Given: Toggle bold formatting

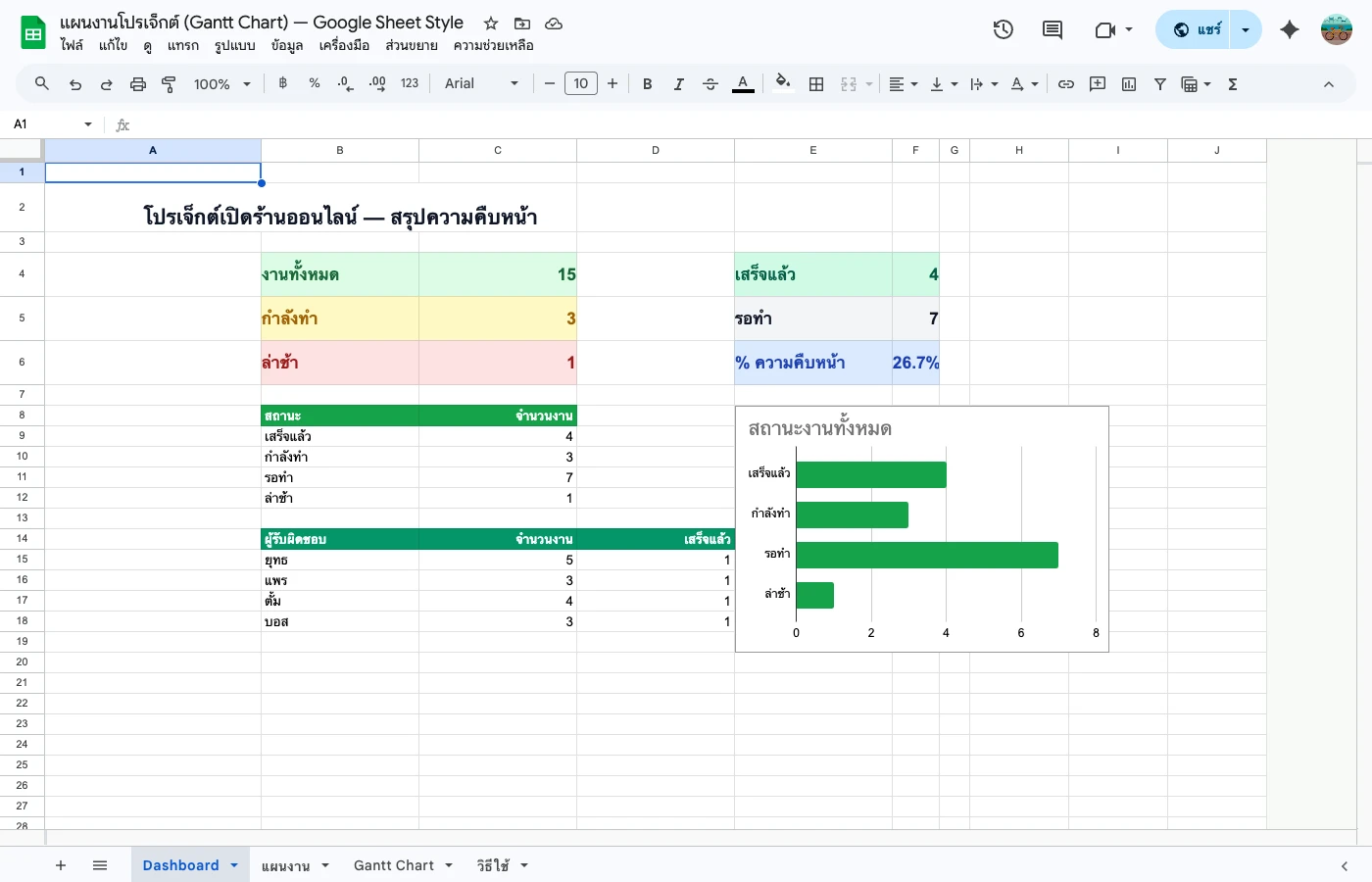Looking at the screenshot, I should tap(647, 83).
